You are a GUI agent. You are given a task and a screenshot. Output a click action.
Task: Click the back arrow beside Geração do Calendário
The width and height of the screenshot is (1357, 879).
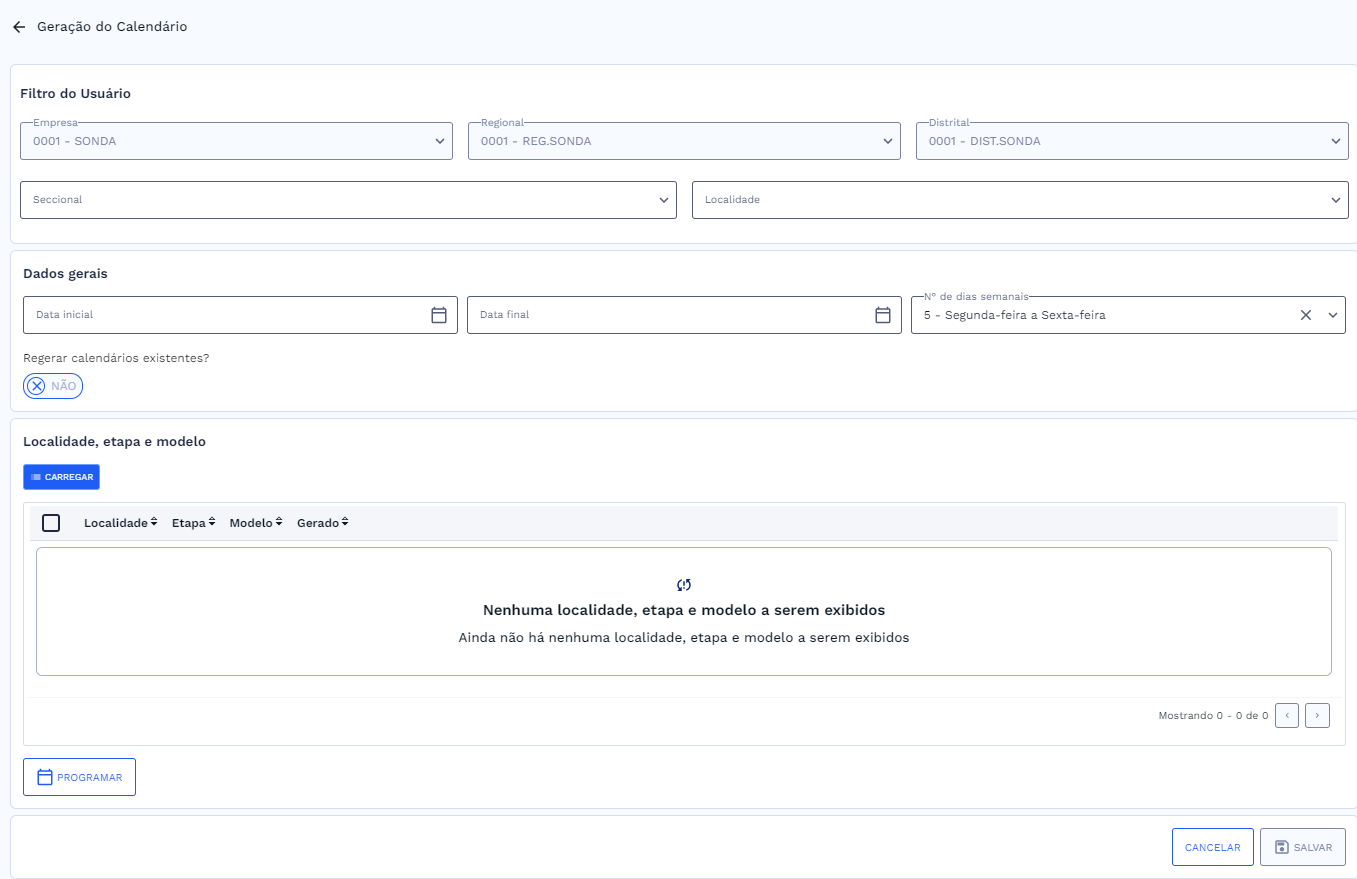[x=19, y=27]
